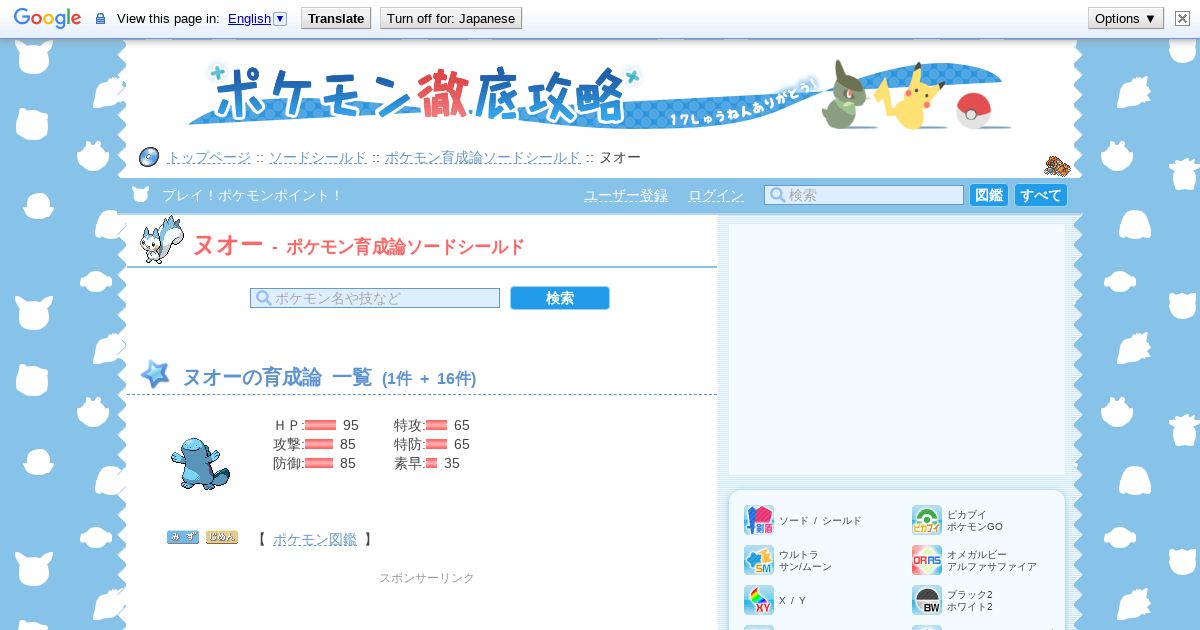
Task: Click the 攻撃 stat label
Action: coord(288,444)
